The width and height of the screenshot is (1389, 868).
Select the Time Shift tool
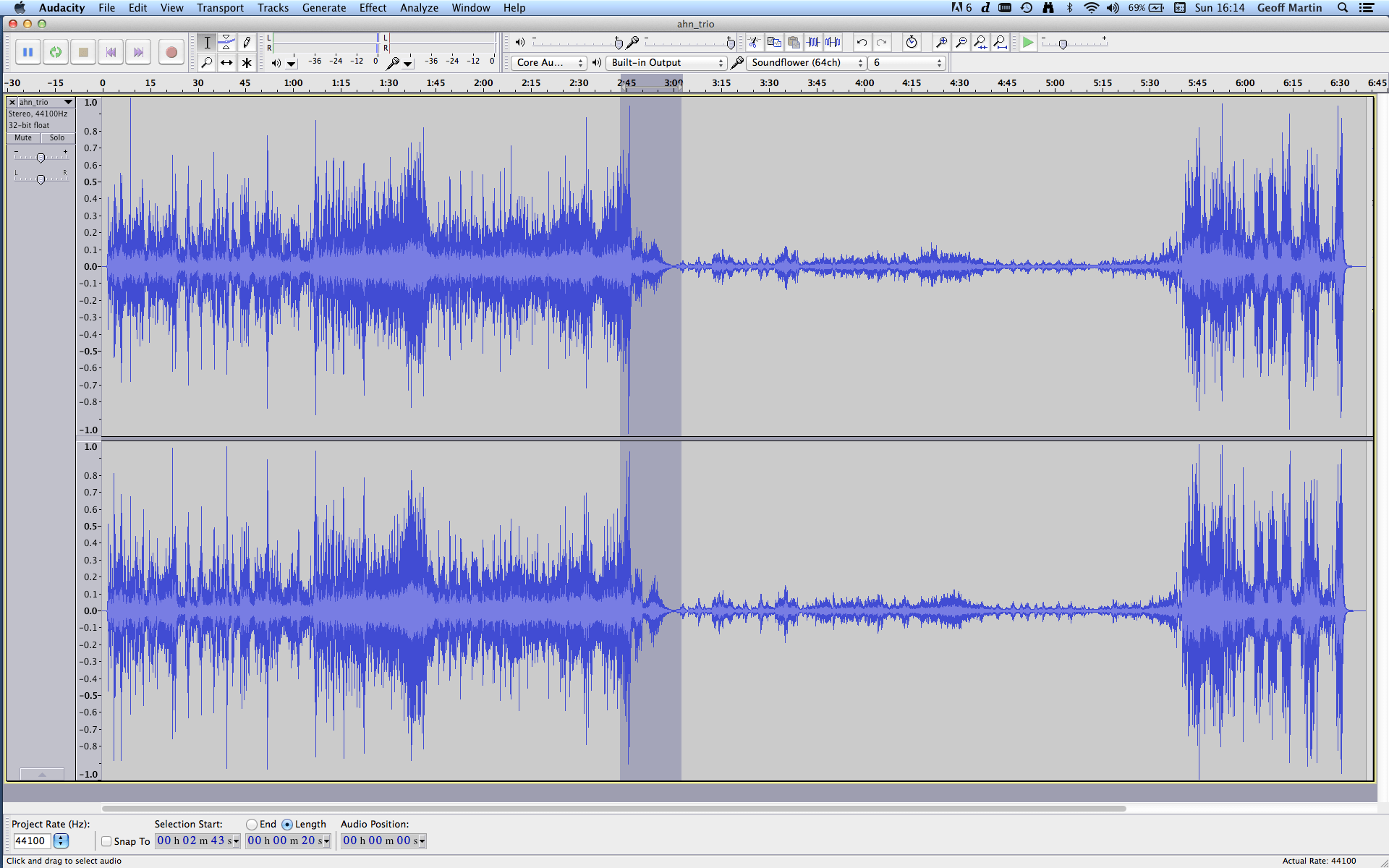226,63
